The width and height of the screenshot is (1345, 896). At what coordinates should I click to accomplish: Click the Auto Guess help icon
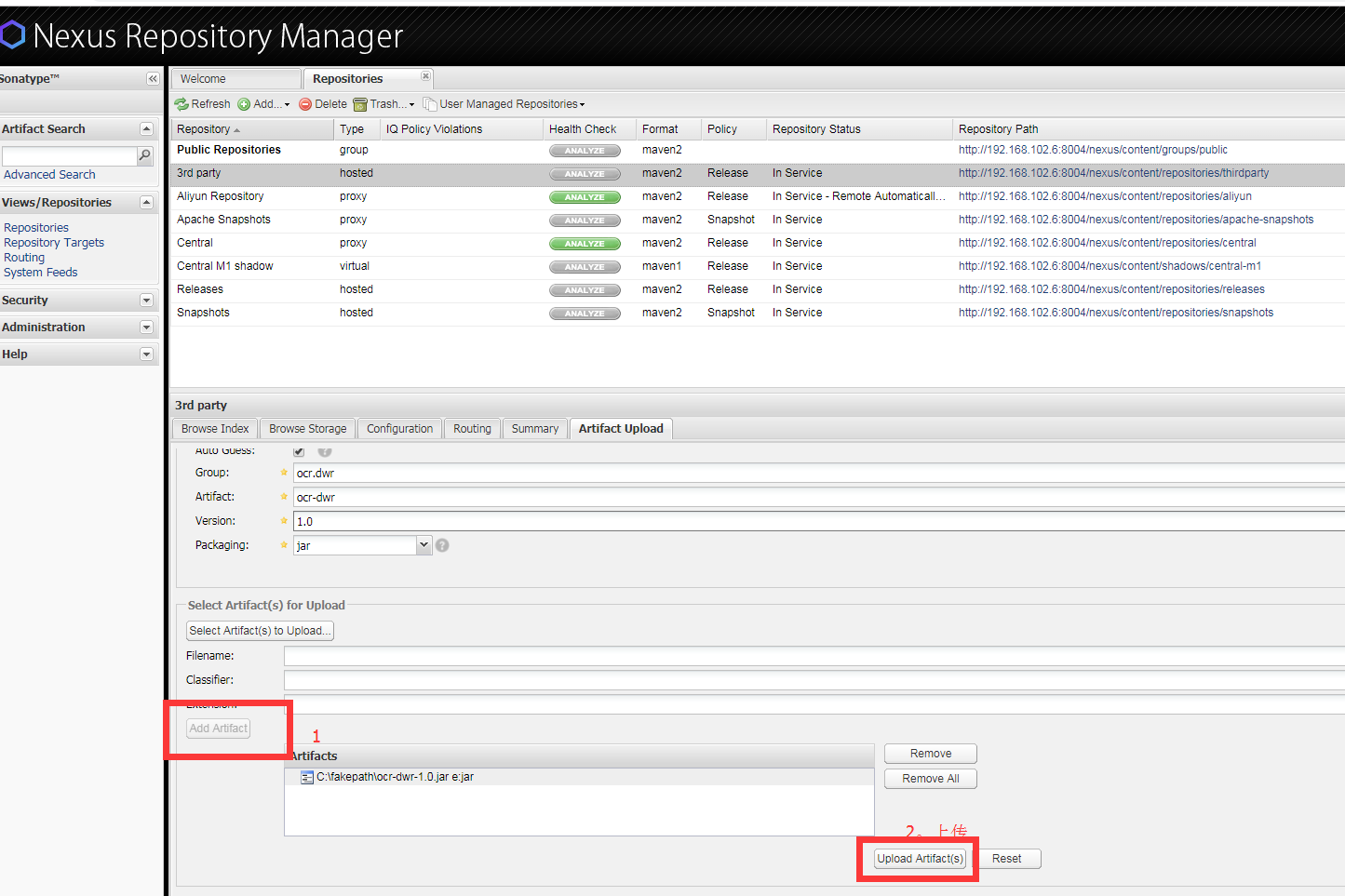(325, 451)
